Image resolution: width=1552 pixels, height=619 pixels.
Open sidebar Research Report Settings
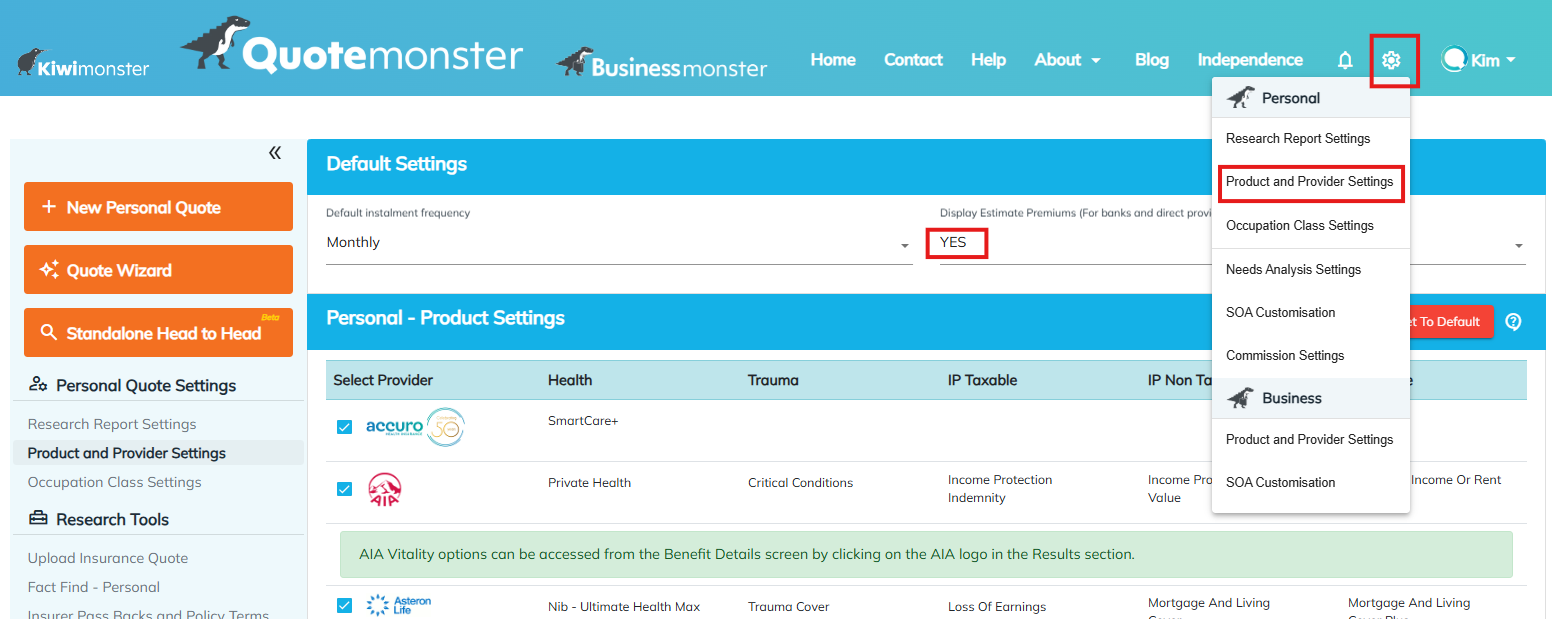(x=112, y=424)
